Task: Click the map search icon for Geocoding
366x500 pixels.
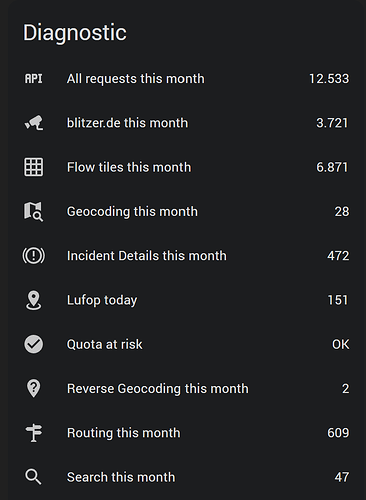Action: point(34,212)
